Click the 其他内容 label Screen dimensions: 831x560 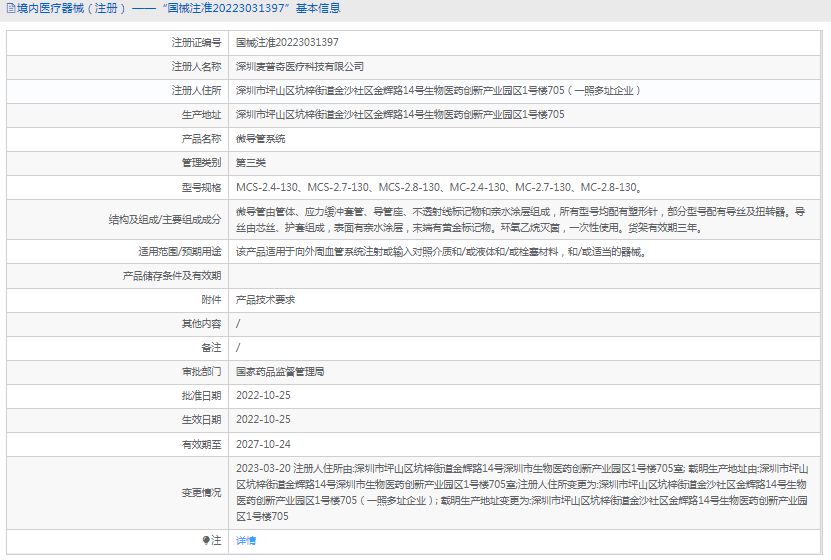[x=201, y=324]
